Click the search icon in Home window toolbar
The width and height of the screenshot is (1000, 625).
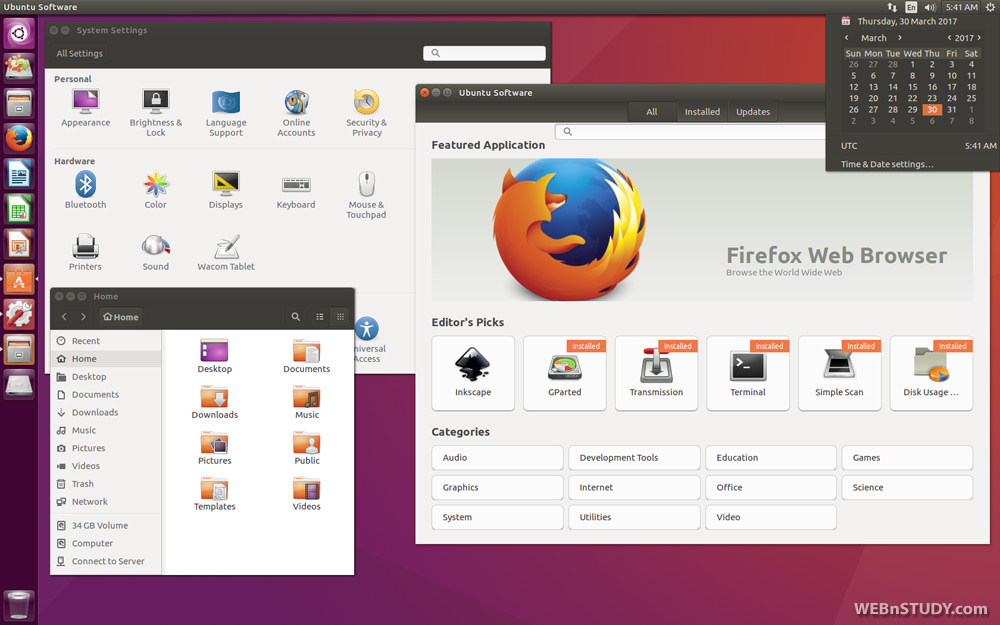(x=296, y=316)
